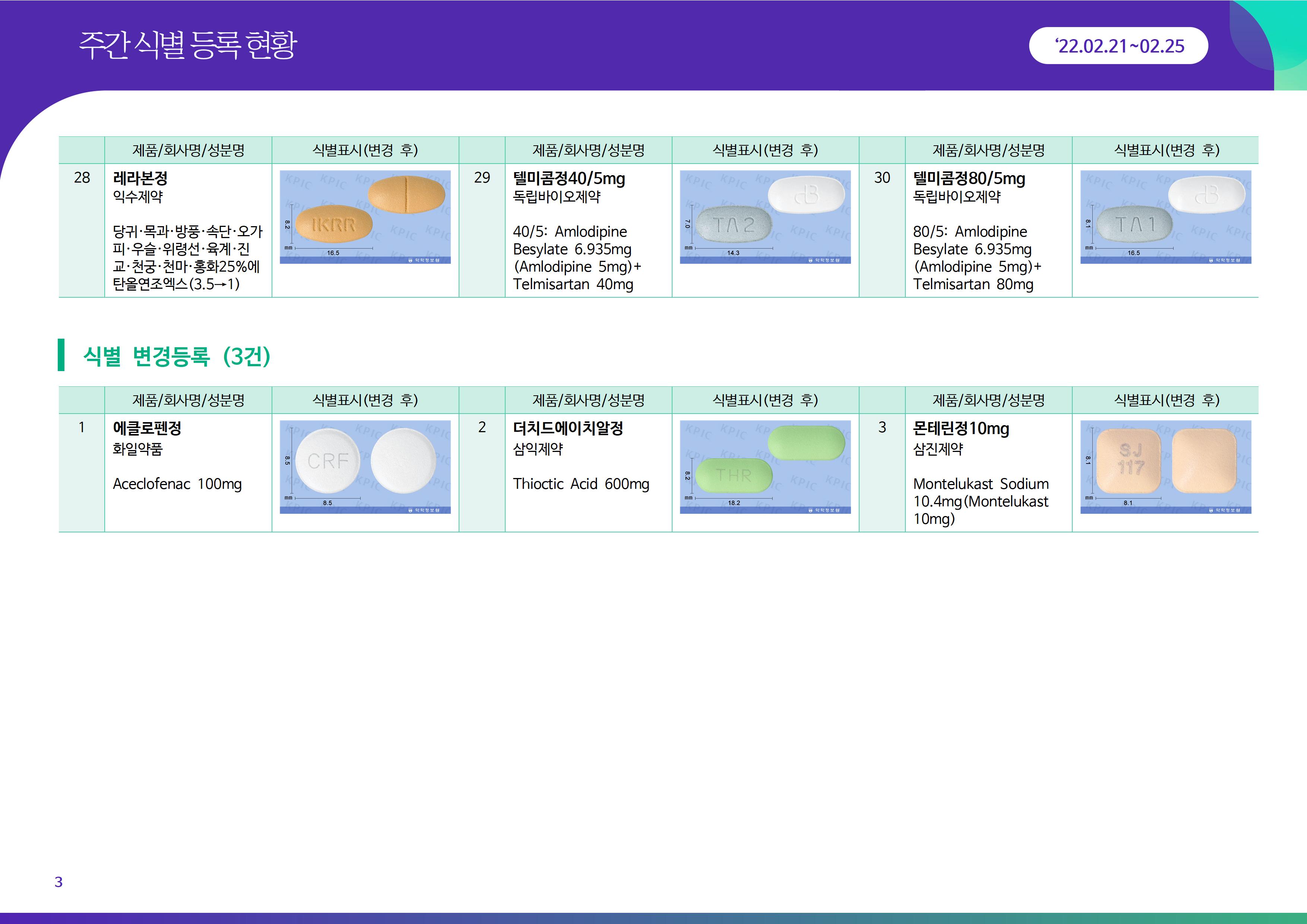Click the ingredient text Aceclofenac 100mg
The image size is (1307, 924).
177,484
